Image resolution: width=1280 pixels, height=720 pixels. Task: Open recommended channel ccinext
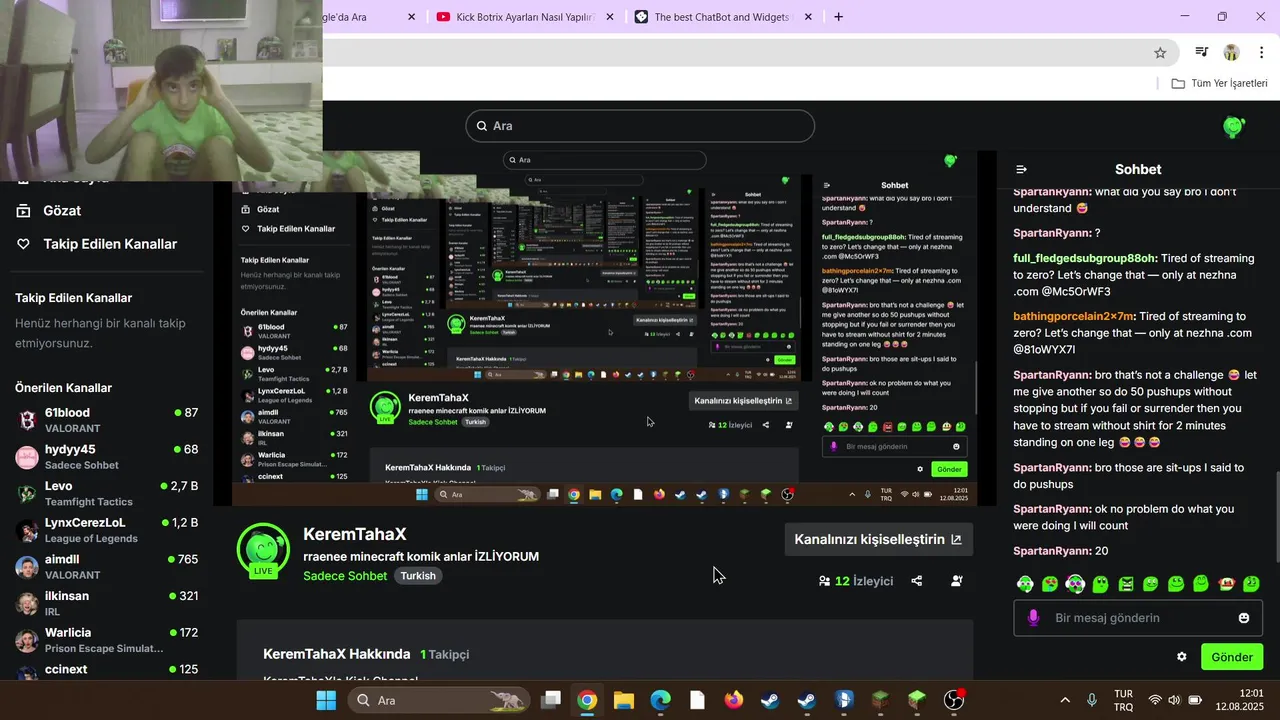pyautogui.click(x=107, y=670)
